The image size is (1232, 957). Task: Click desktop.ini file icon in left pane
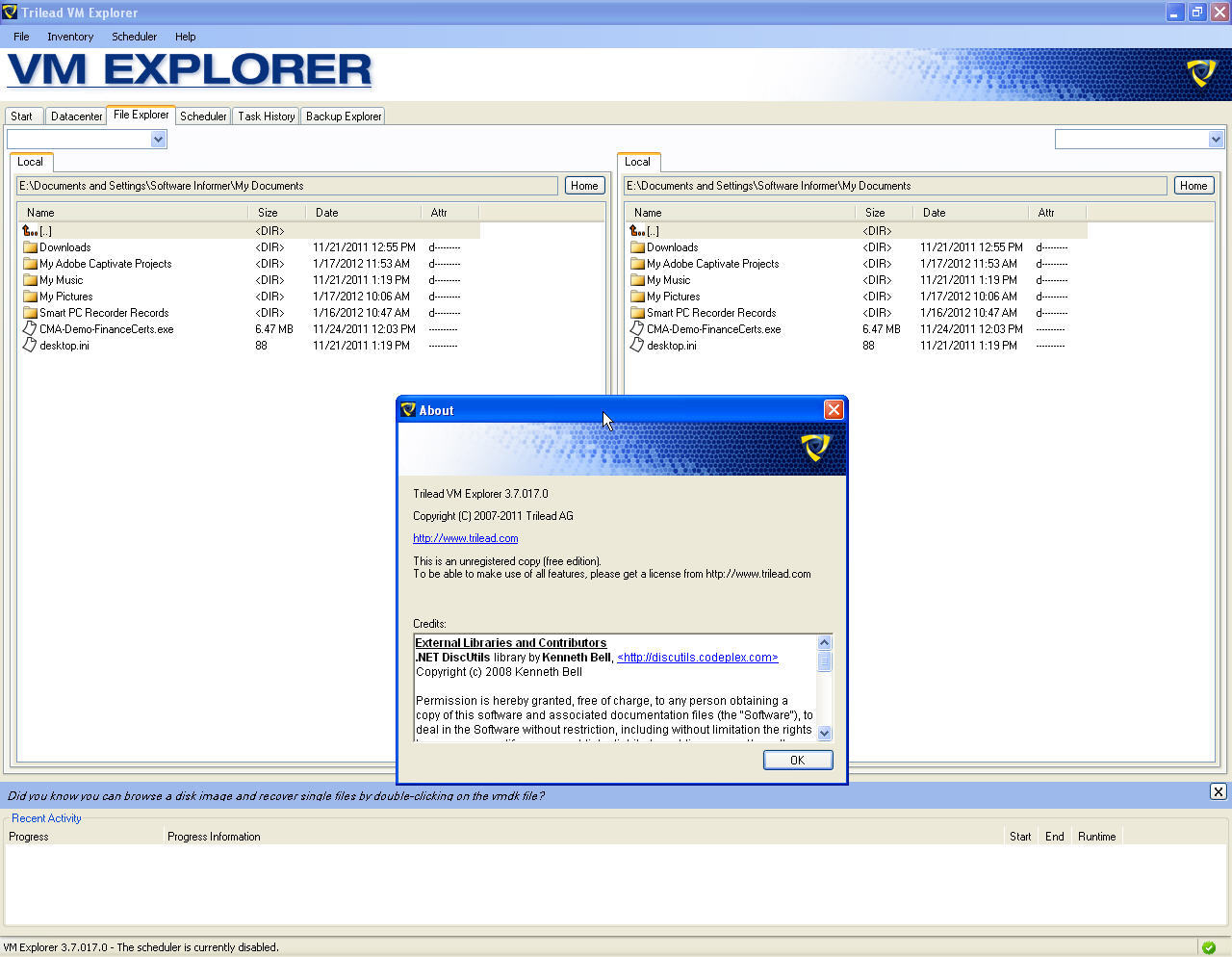(x=30, y=346)
